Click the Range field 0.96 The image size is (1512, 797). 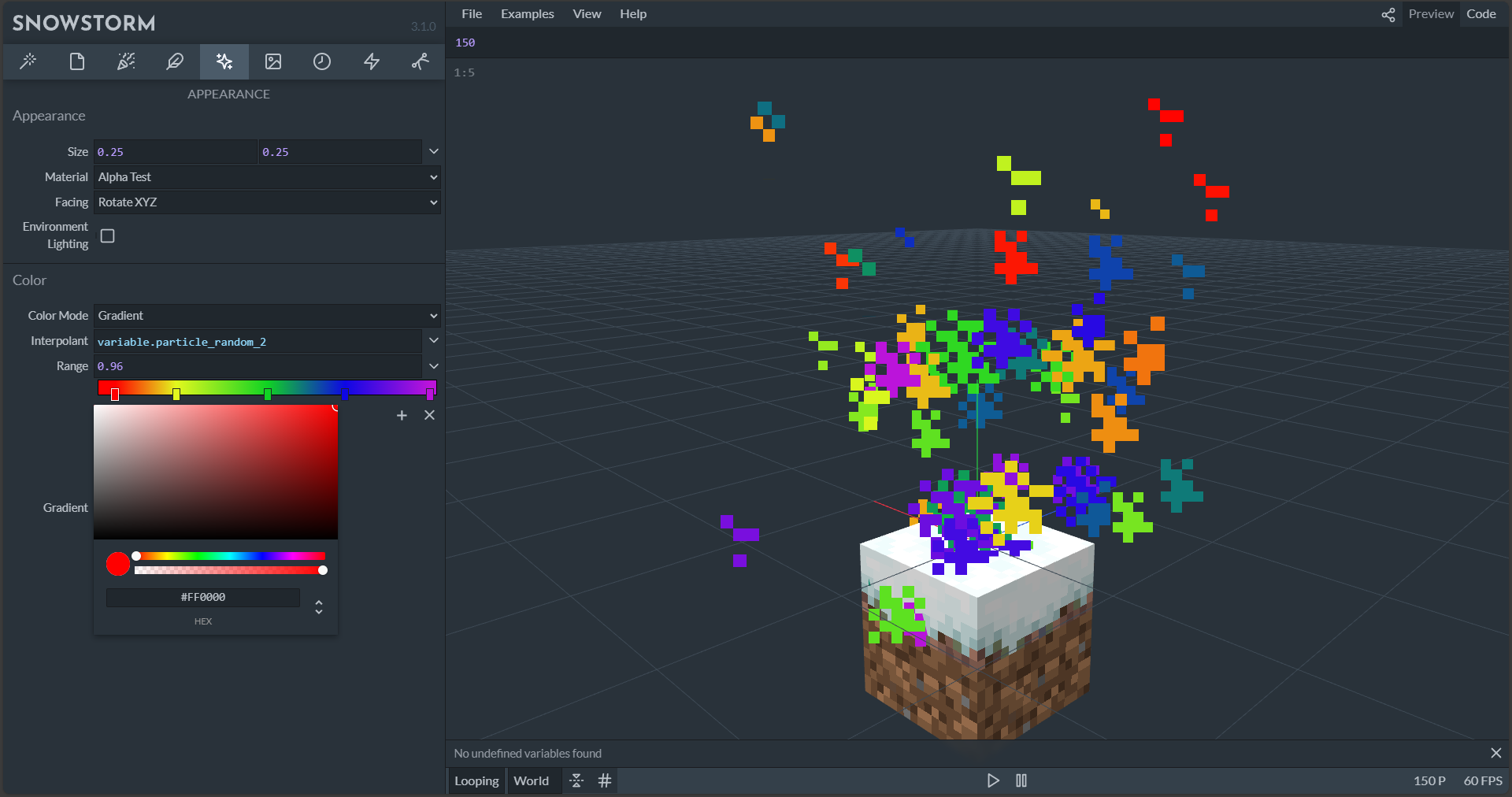258,366
